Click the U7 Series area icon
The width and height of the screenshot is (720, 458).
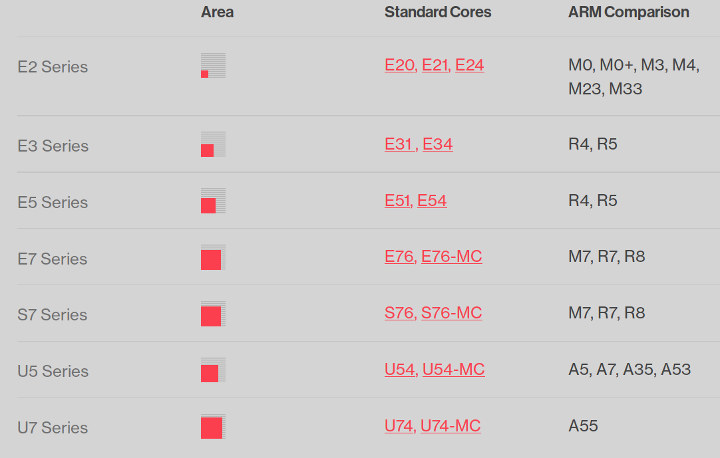[213, 427]
